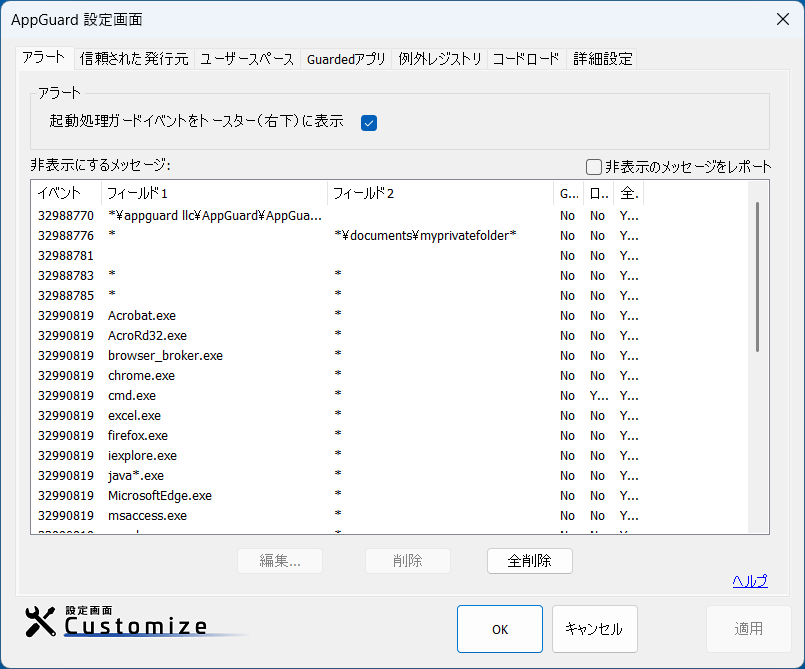Click the 全削除 button
Screen dimensions: 805x669
pyautogui.click(x=529, y=561)
